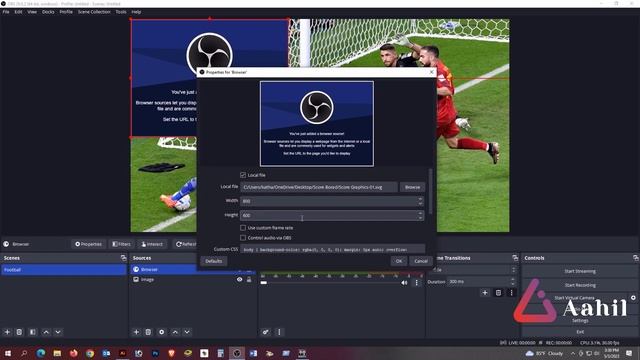The height and width of the screenshot is (360, 640).
Task: Decrease the Height spinner value
Action: 420,218
